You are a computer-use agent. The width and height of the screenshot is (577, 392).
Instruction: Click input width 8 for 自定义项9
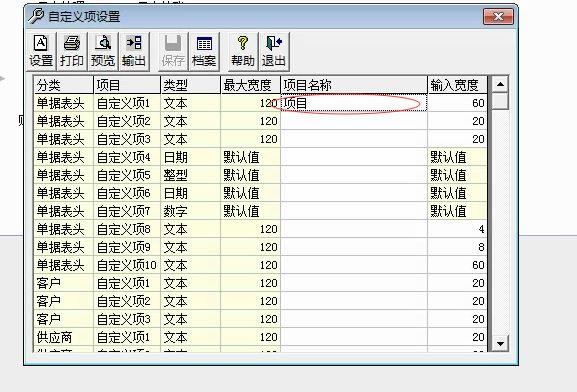coord(457,247)
